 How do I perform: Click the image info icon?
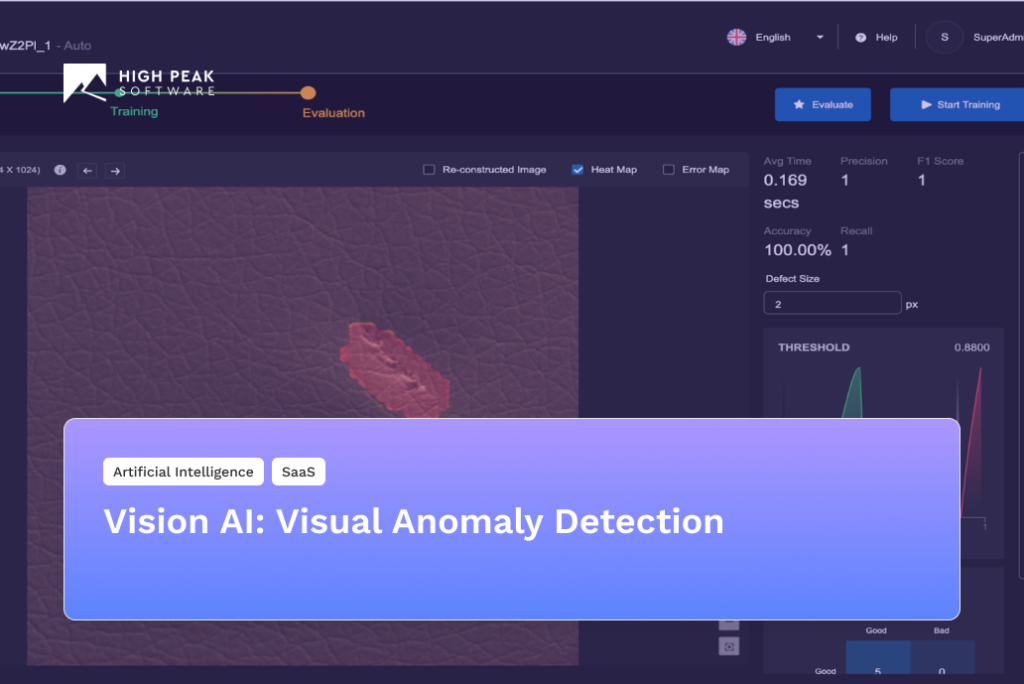coord(59,170)
